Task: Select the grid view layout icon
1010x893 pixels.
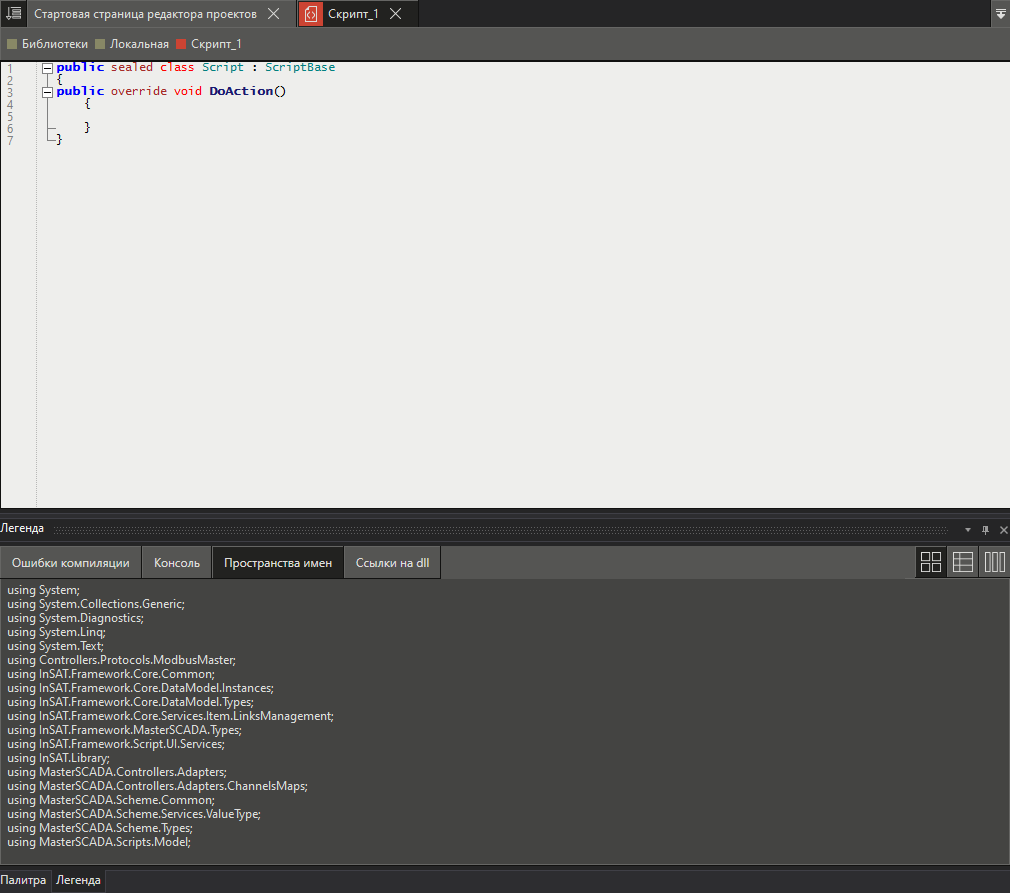Action: tap(930, 561)
